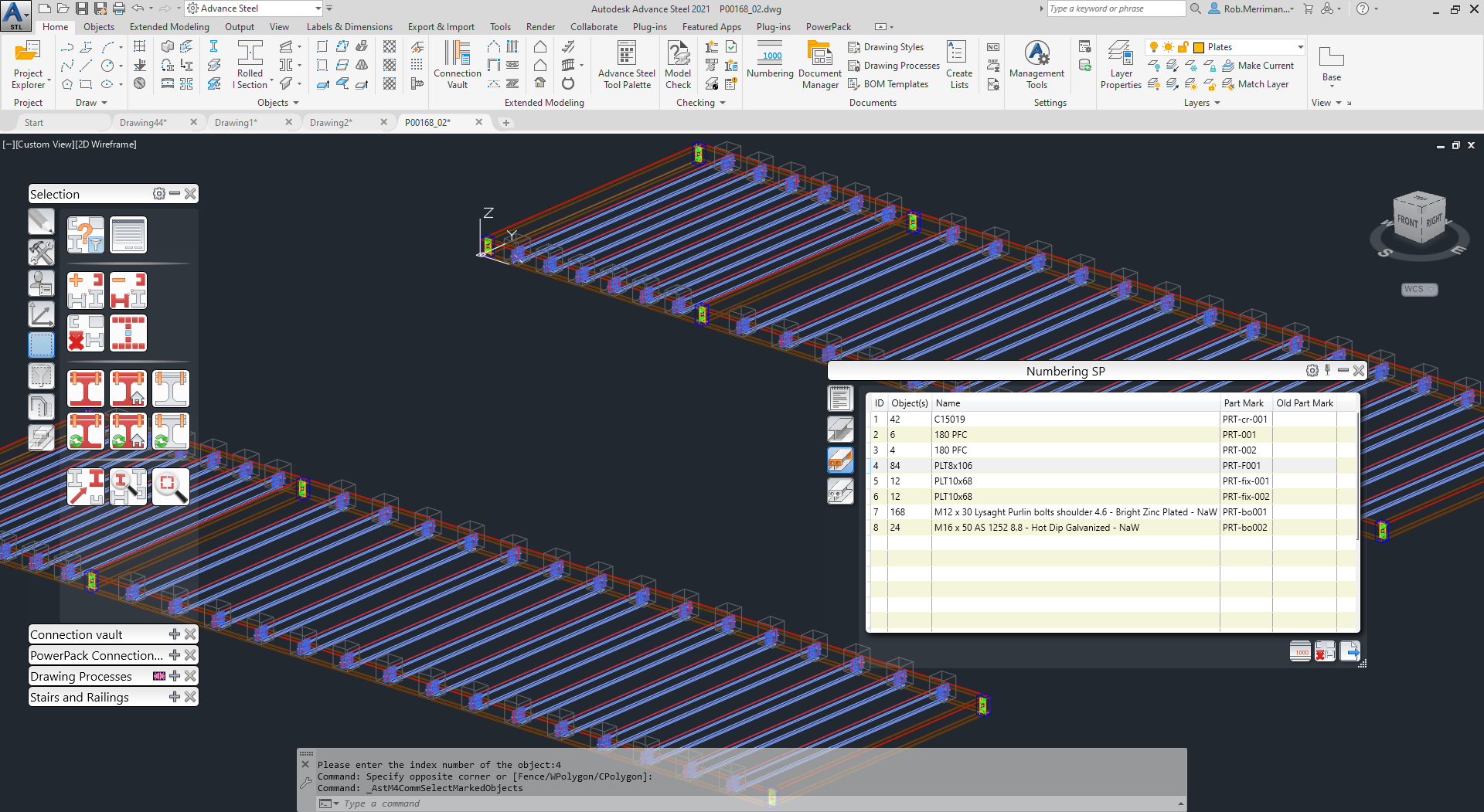
Task: Open the Plates layer dropdown
Action: (1302, 46)
